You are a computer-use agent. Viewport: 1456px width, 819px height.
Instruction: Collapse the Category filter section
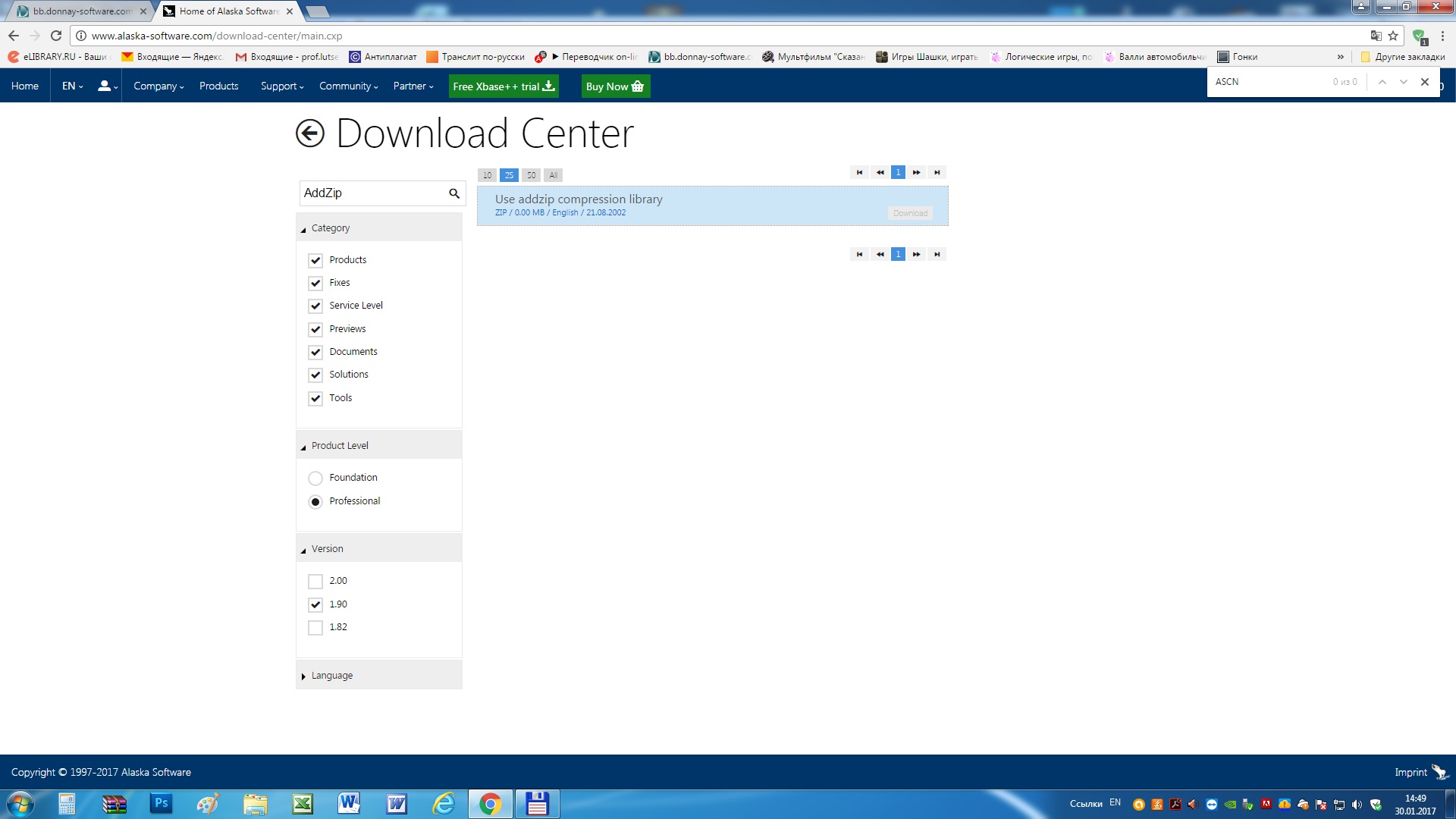pyautogui.click(x=330, y=228)
